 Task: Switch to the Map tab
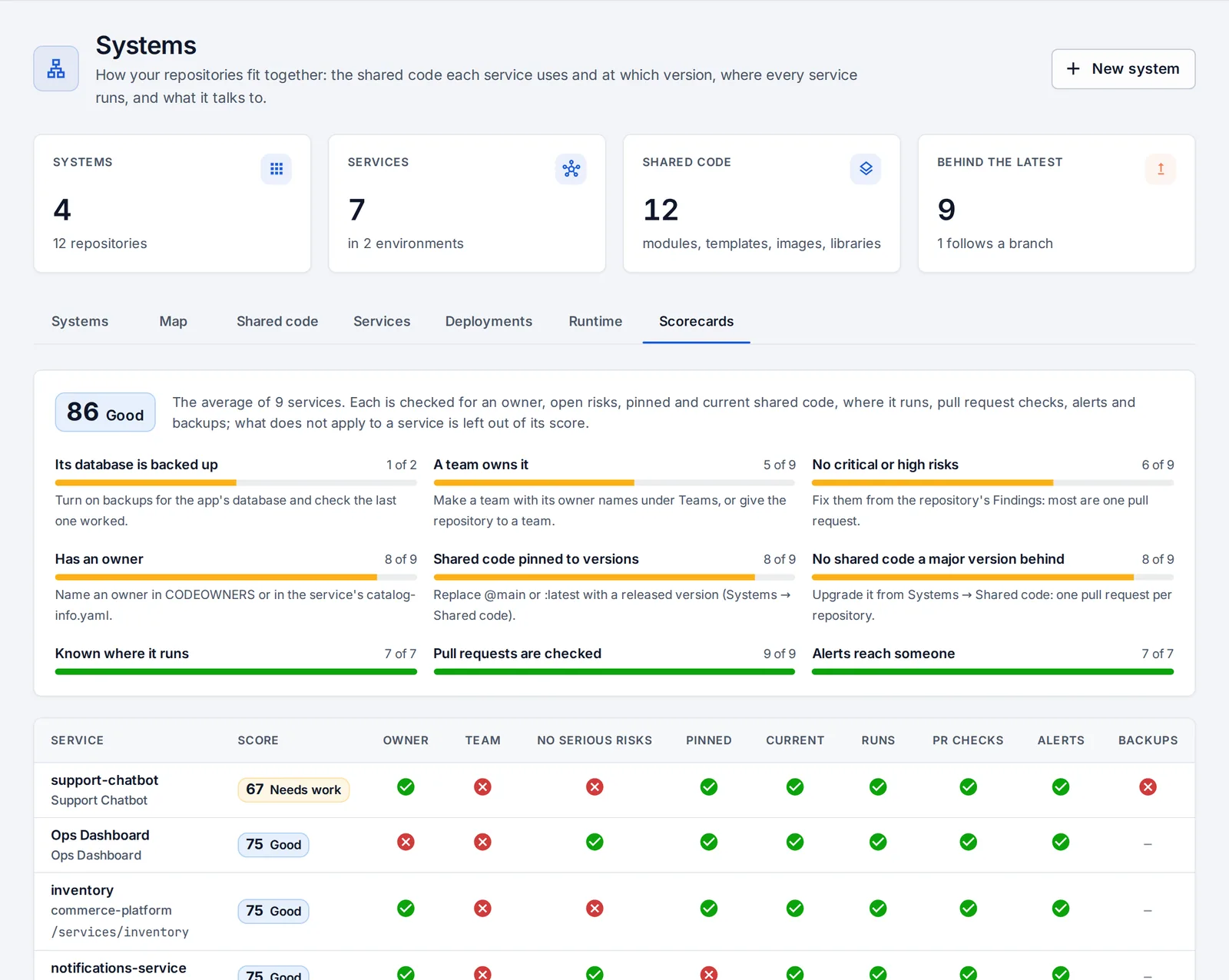174,321
